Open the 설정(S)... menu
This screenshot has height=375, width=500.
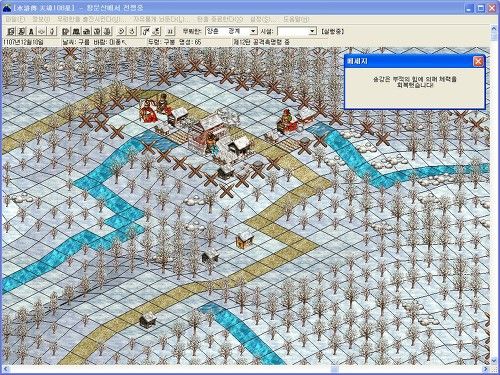(263, 19)
